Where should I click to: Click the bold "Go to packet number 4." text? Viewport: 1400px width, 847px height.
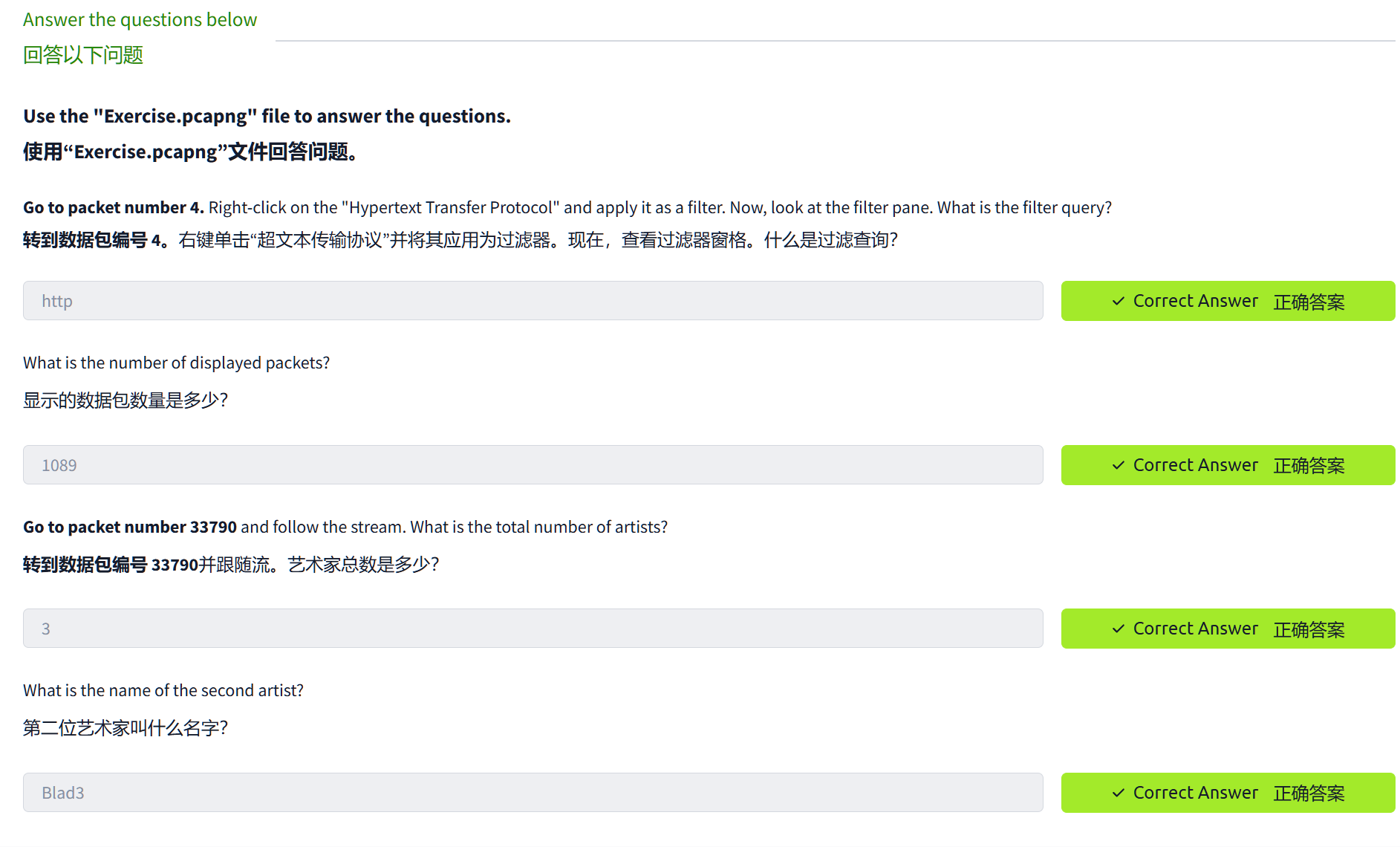click(x=113, y=207)
